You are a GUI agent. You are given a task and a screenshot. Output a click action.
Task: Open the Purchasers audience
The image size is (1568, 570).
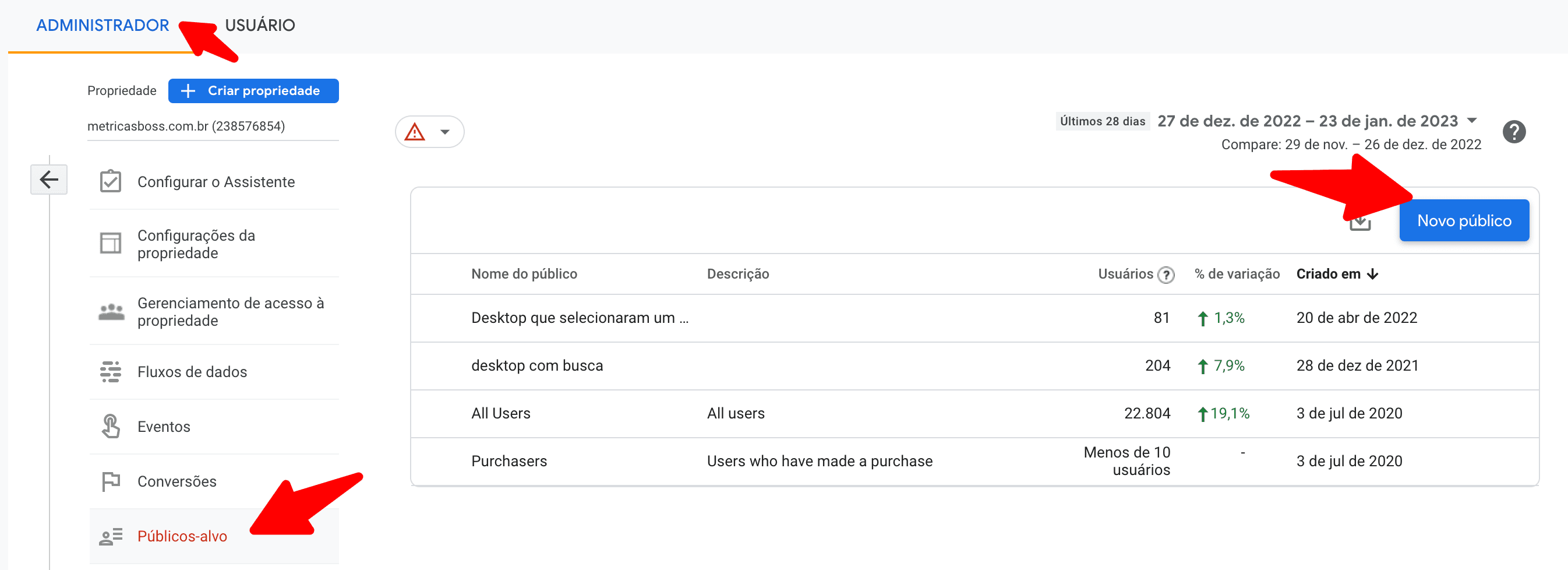click(x=509, y=461)
